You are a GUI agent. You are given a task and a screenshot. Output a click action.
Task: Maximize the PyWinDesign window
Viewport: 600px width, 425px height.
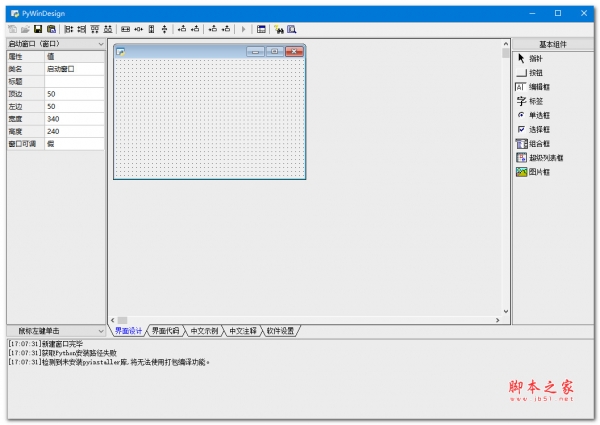click(558, 13)
